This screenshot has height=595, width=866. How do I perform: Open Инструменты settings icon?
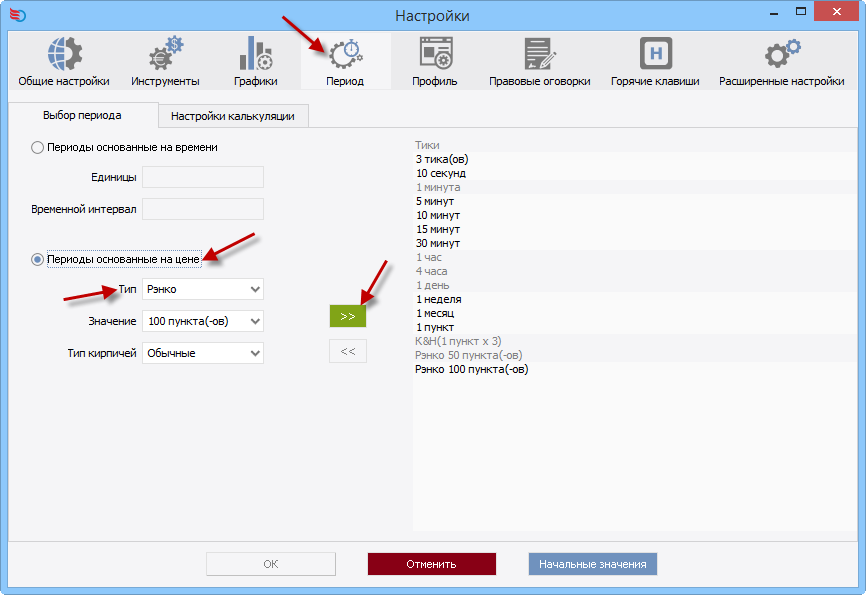pos(165,54)
